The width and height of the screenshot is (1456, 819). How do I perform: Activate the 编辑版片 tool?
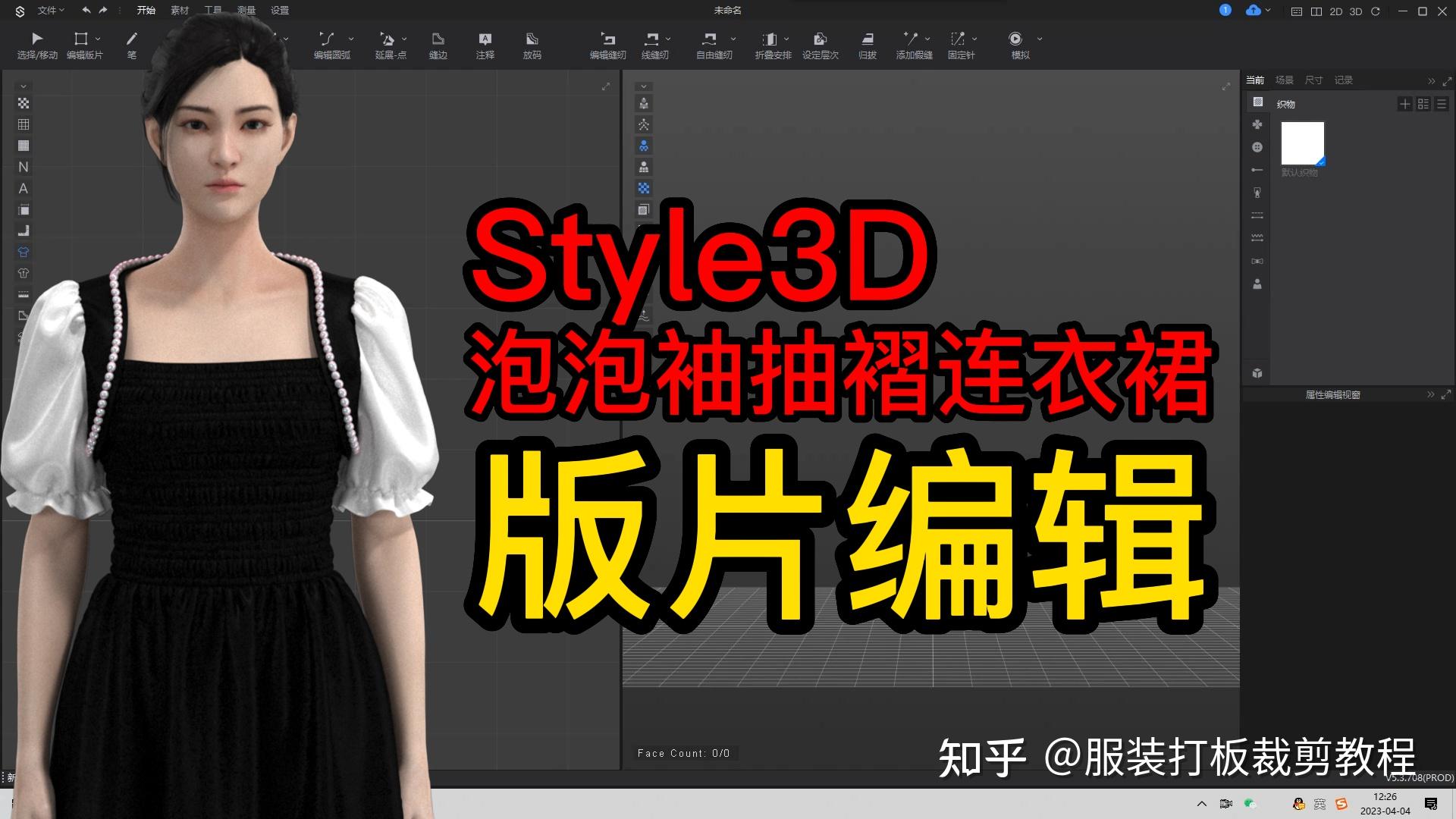click(x=81, y=45)
